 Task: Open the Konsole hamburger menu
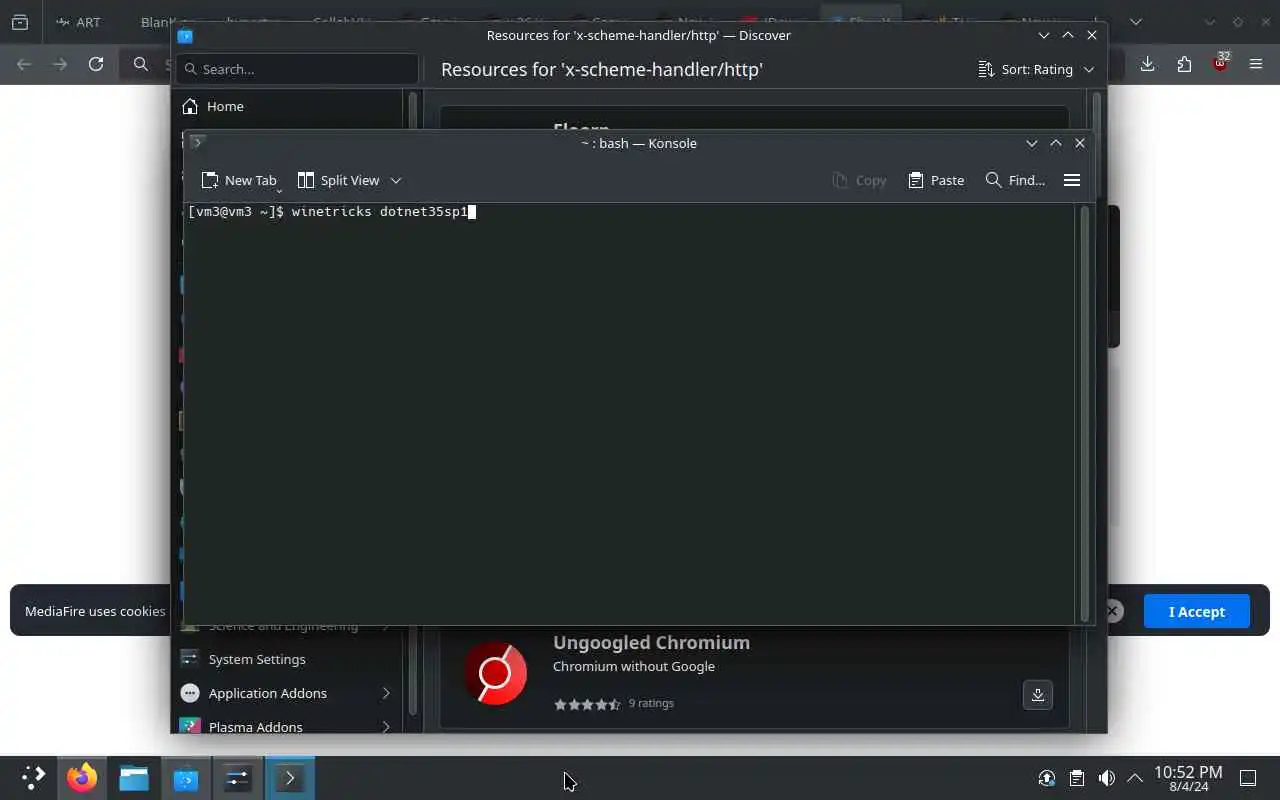click(1072, 180)
